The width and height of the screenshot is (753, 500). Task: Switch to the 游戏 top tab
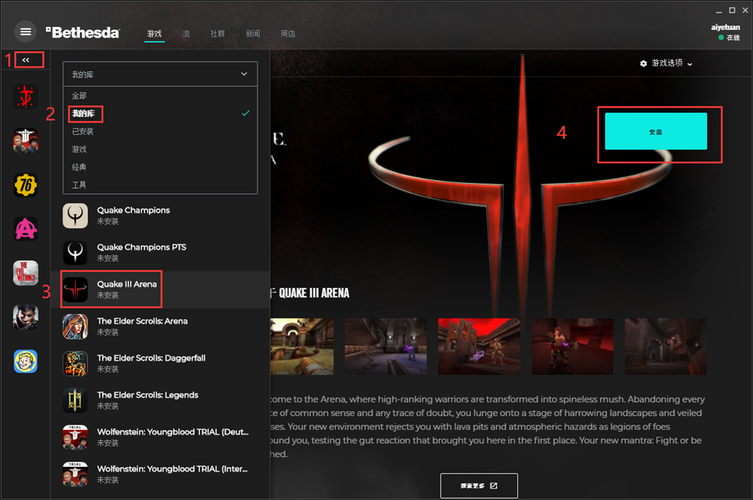pyautogui.click(x=155, y=34)
